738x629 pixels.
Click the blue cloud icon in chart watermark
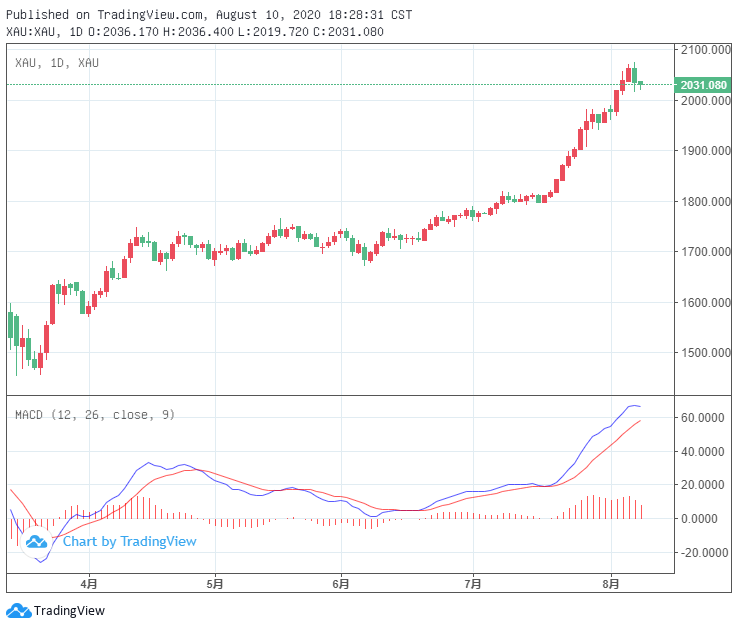[x=37, y=542]
